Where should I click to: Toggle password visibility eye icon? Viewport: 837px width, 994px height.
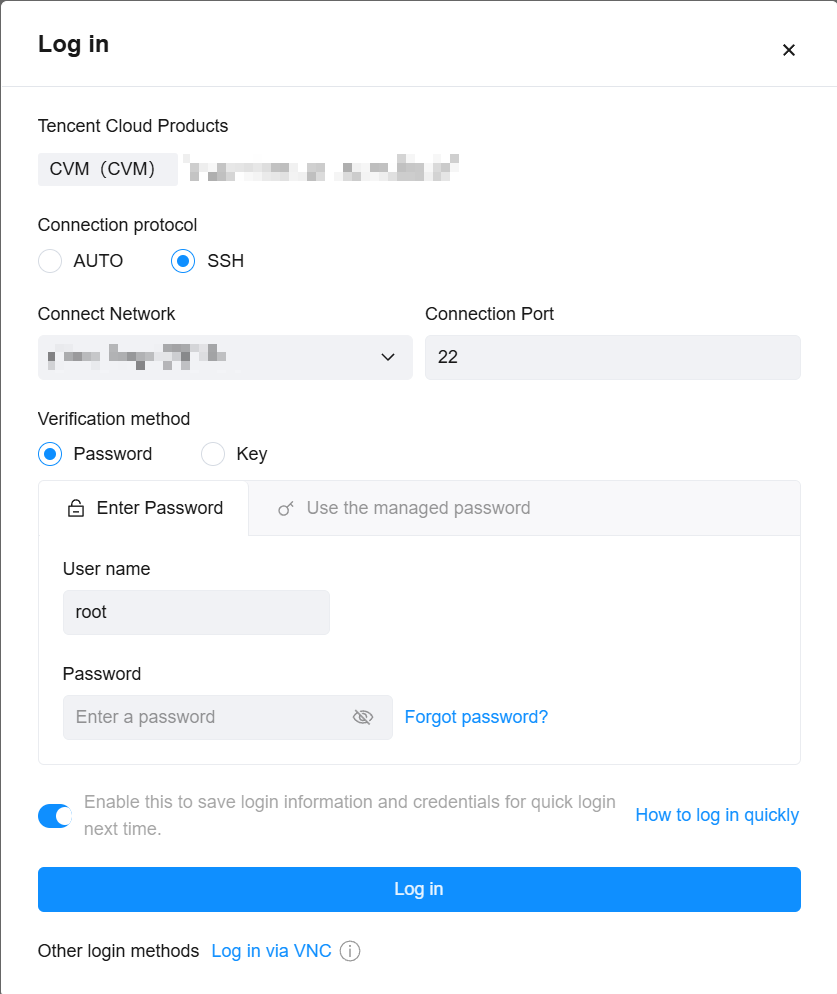coord(363,717)
